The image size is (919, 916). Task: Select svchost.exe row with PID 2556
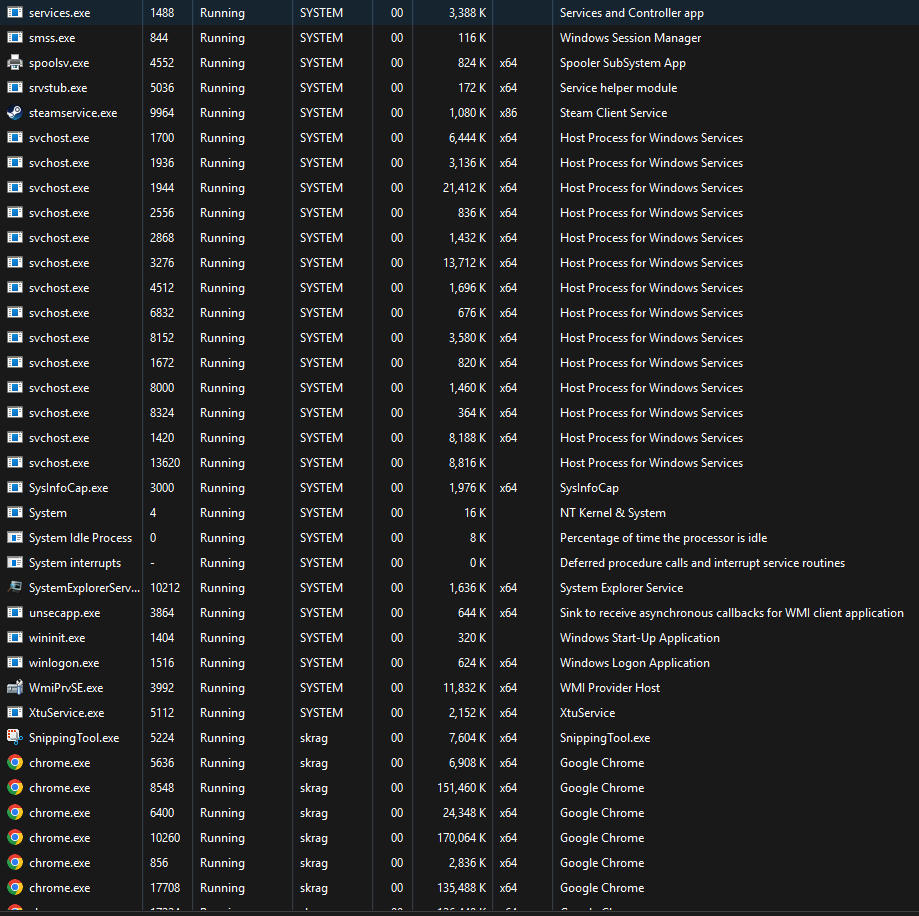460,213
